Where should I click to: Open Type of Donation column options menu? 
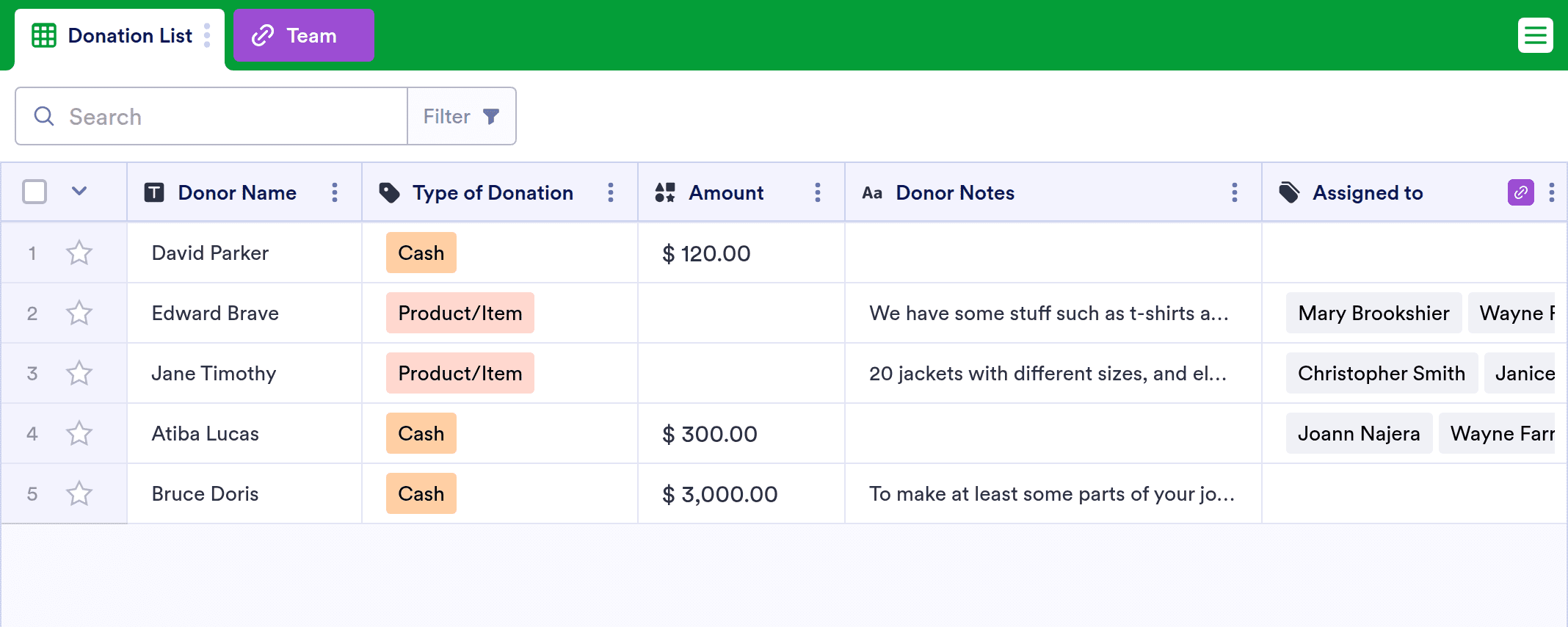click(611, 192)
